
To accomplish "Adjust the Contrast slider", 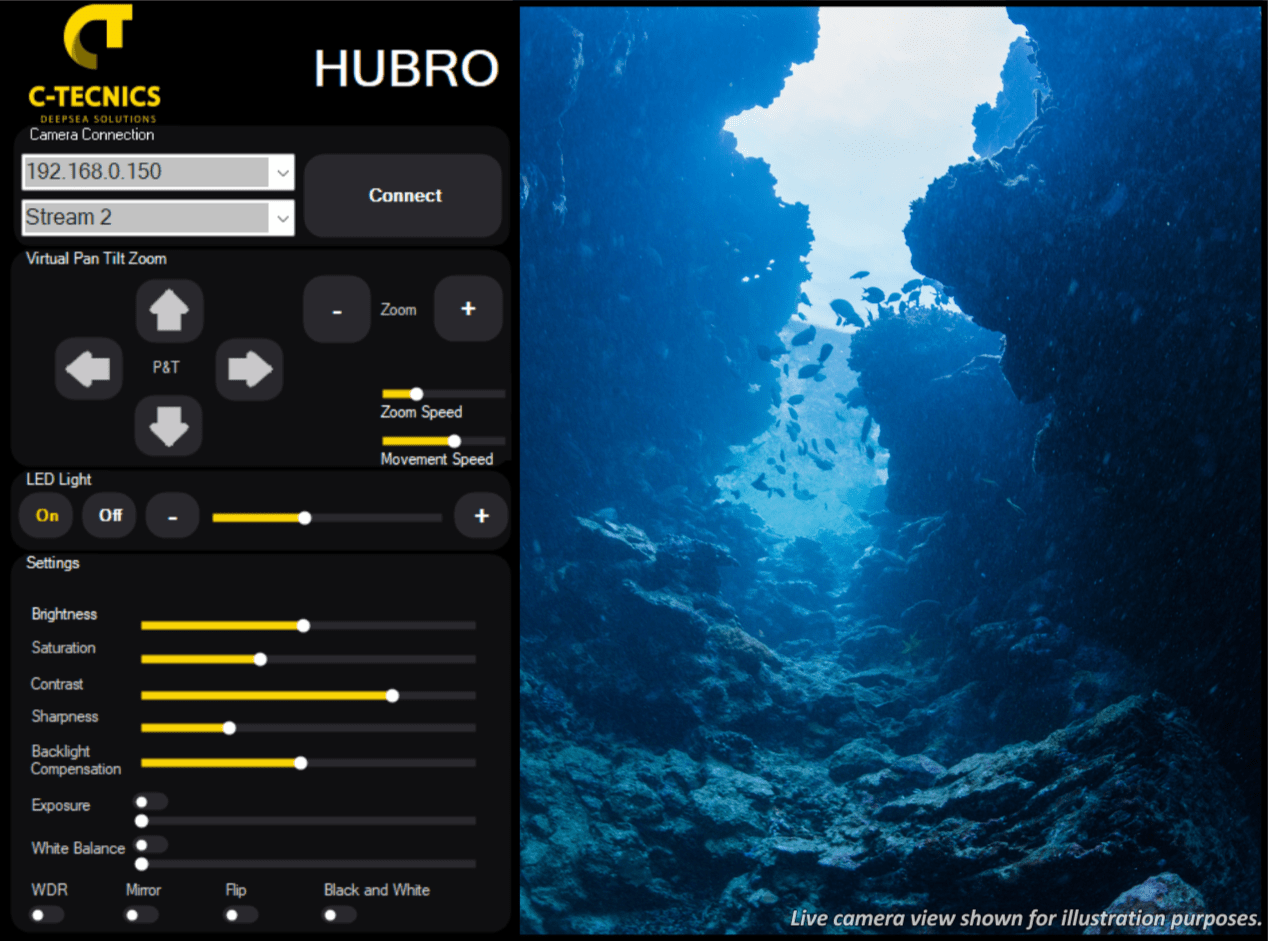I will (308, 695).
